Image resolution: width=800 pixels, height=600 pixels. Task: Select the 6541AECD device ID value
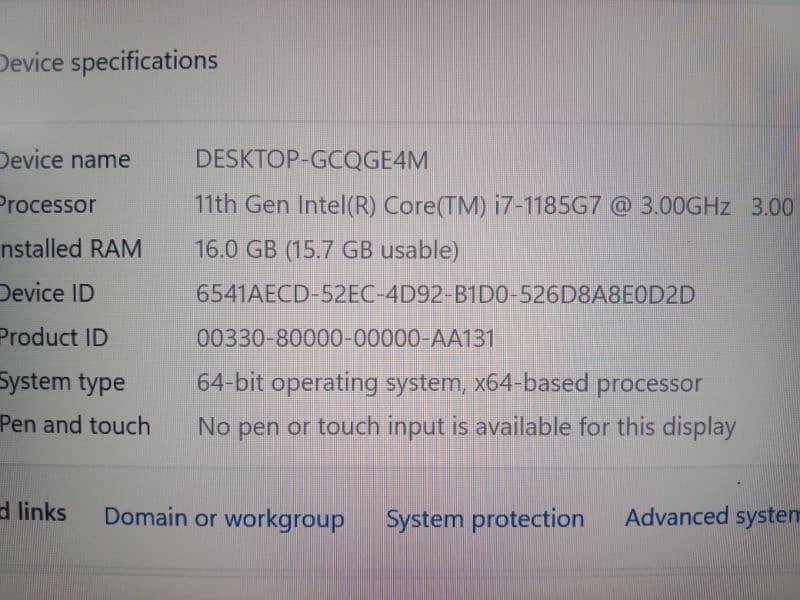[445, 295]
